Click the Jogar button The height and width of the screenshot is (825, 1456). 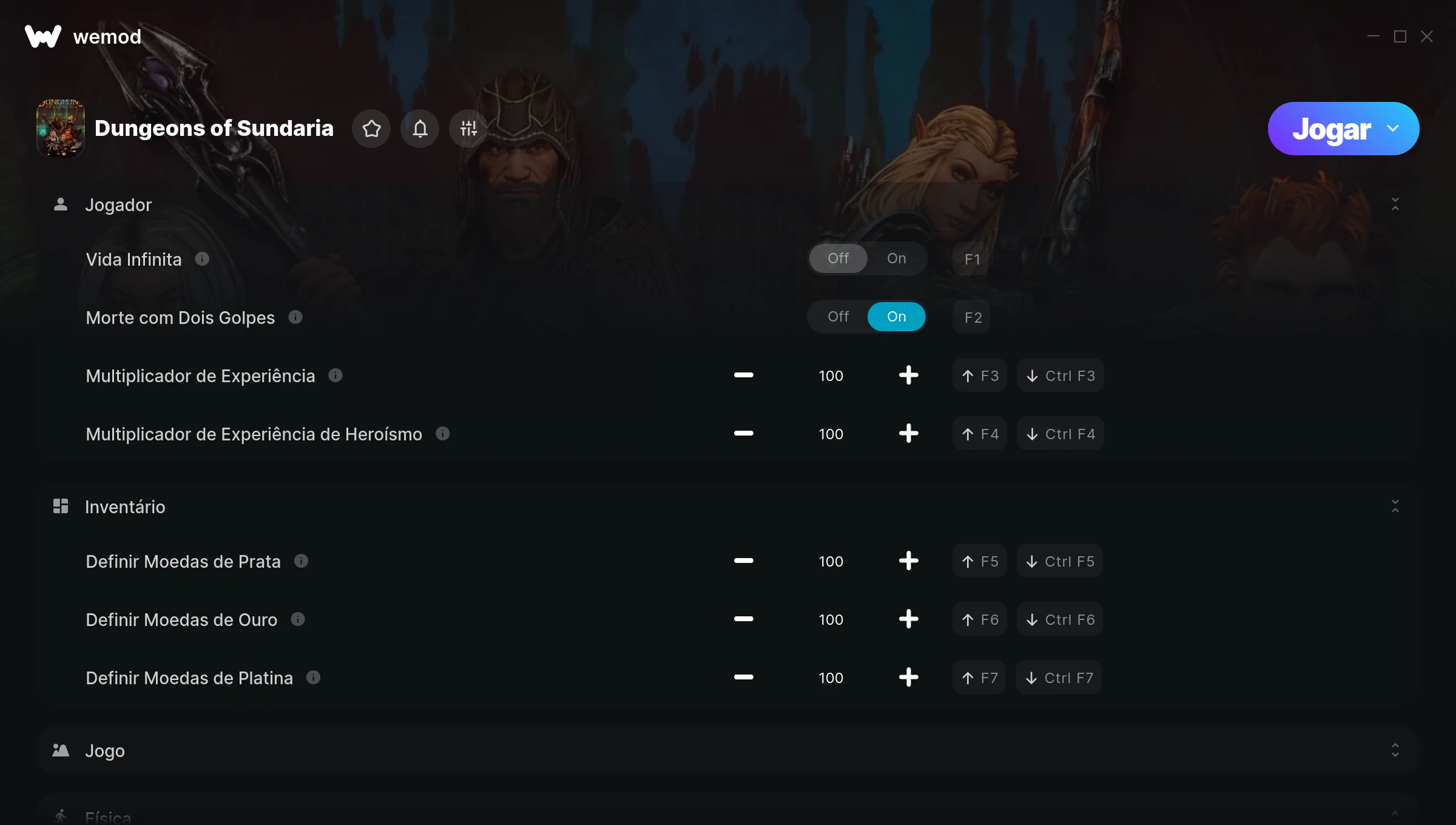pyautogui.click(x=1331, y=129)
